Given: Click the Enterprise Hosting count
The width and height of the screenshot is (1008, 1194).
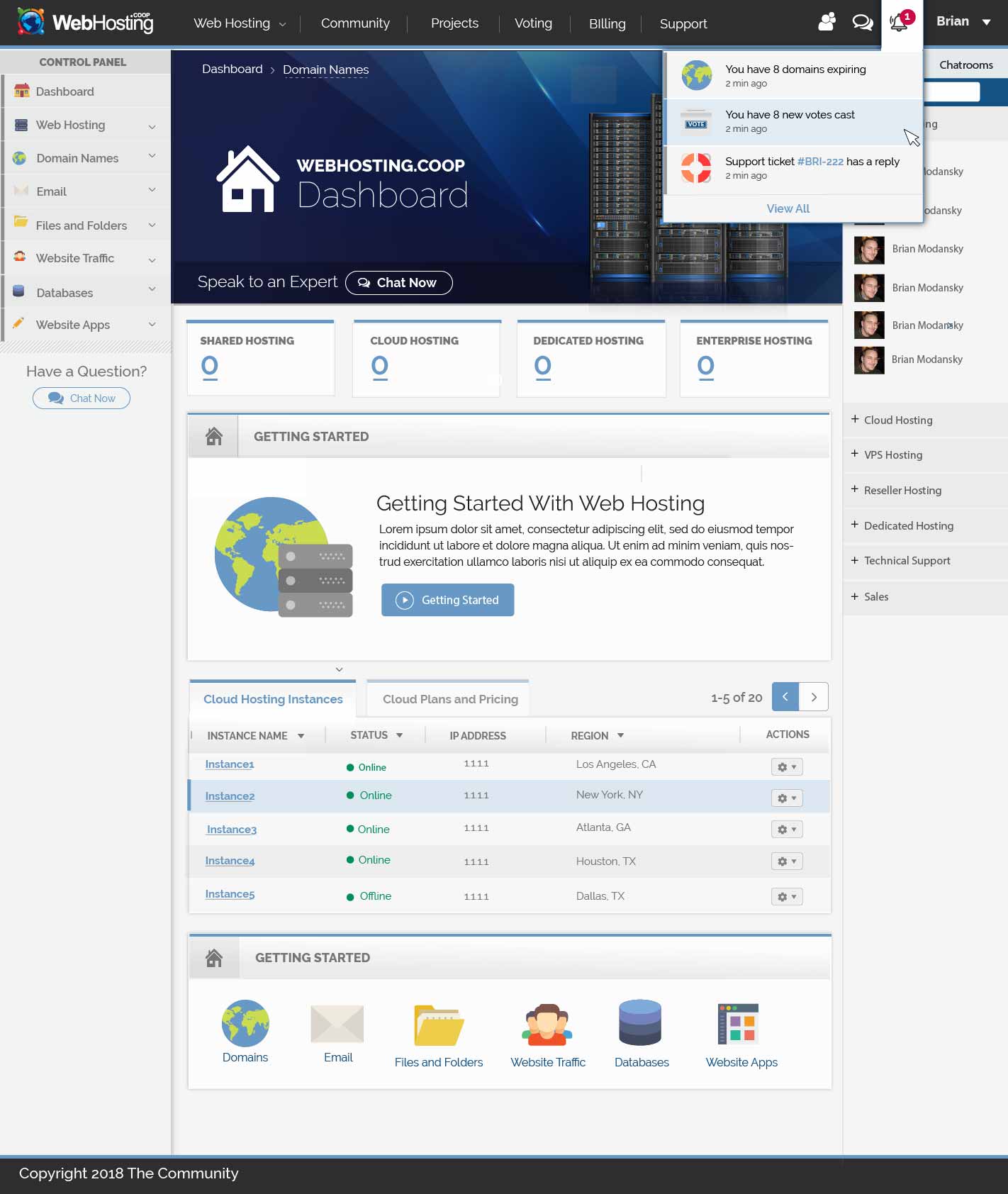Looking at the screenshot, I should coord(705,367).
